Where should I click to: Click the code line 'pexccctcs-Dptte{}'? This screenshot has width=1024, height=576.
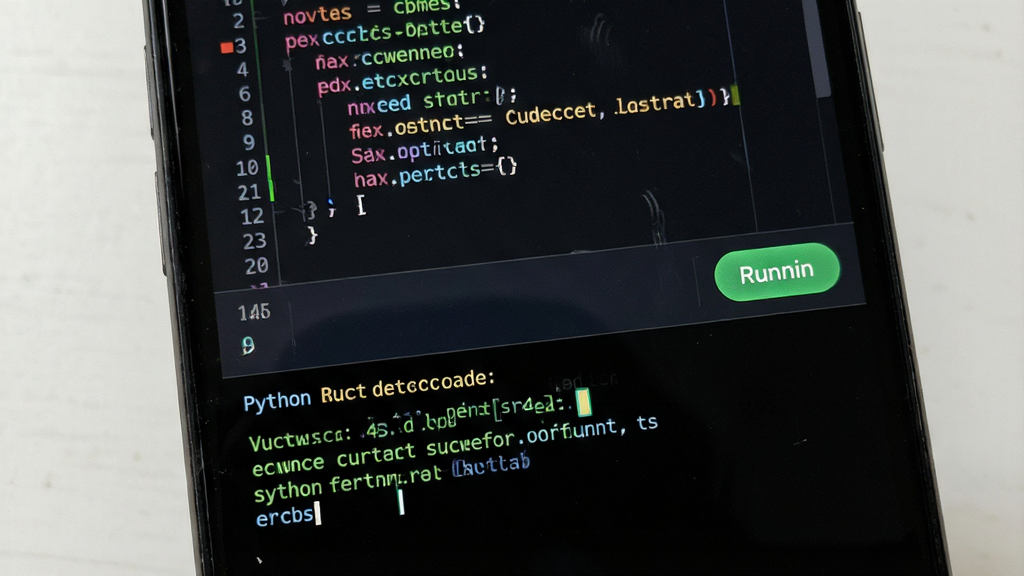point(385,34)
